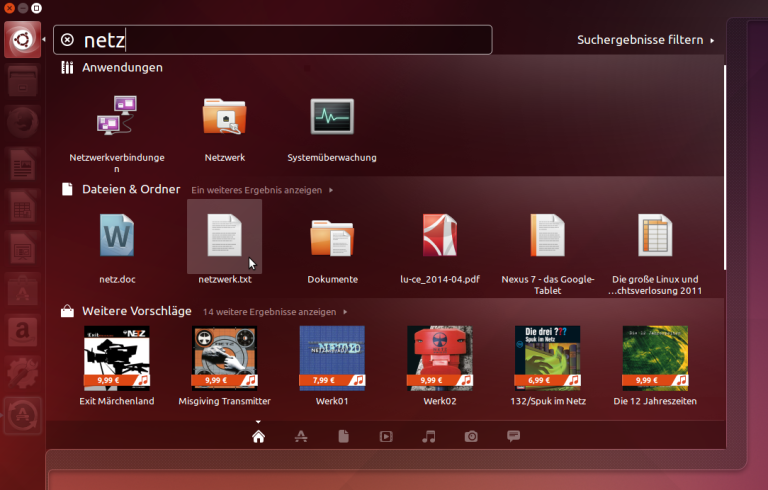Open Files manager in launcher
This screenshot has width=768, height=490.
[x=23, y=81]
